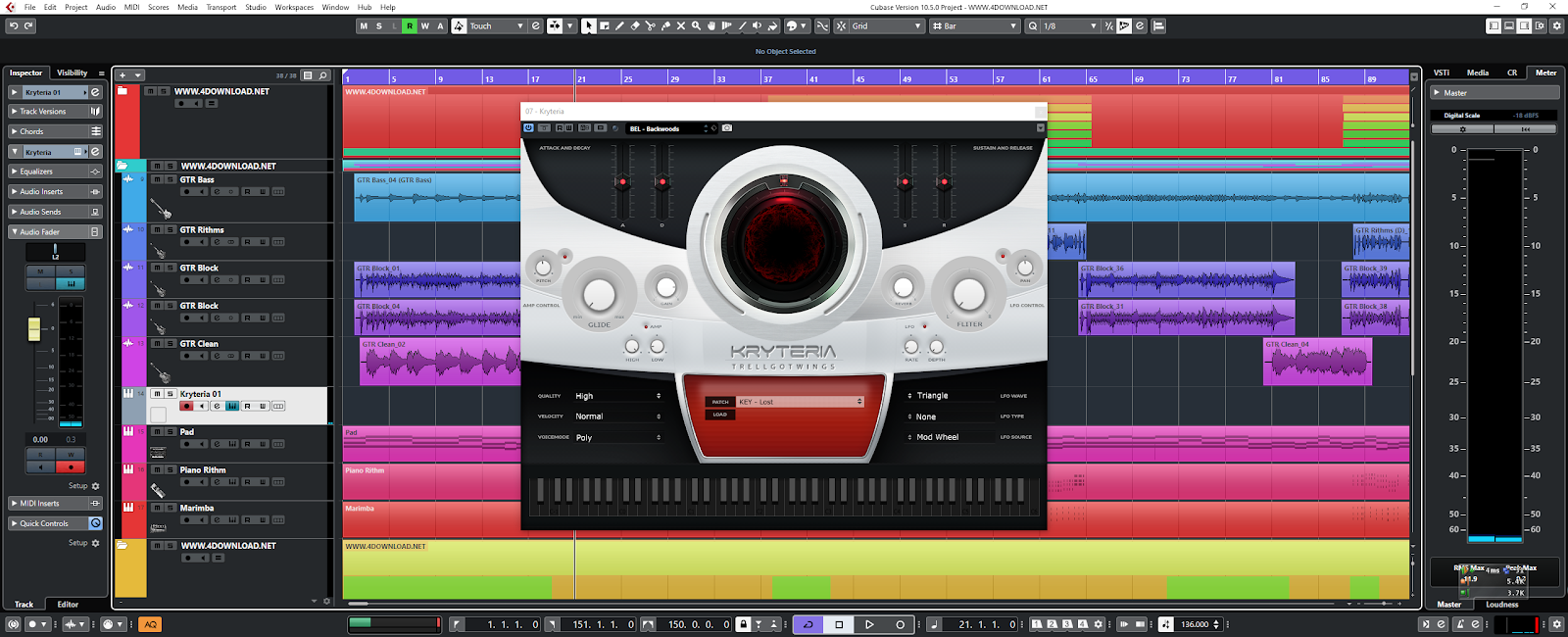This screenshot has height=637, width=1568.
Task: Expand the Track Versions inspector section
Action: pos(56,112)
